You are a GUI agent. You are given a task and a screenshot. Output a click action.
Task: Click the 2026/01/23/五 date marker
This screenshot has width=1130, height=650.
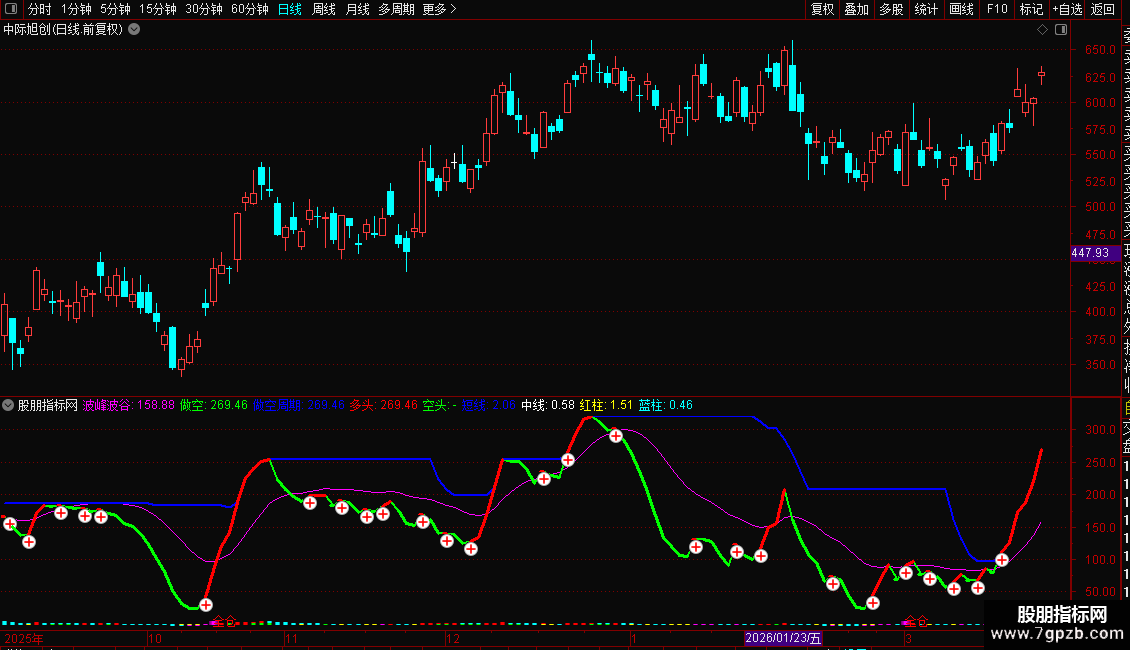tap(783, 638)
